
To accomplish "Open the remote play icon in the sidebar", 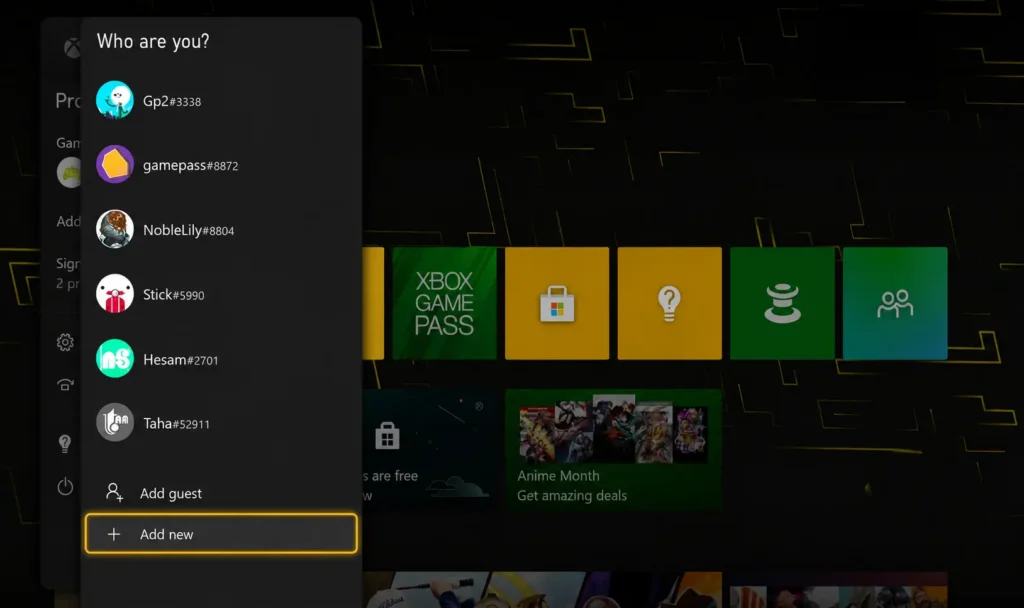I will tap(65, 385).
